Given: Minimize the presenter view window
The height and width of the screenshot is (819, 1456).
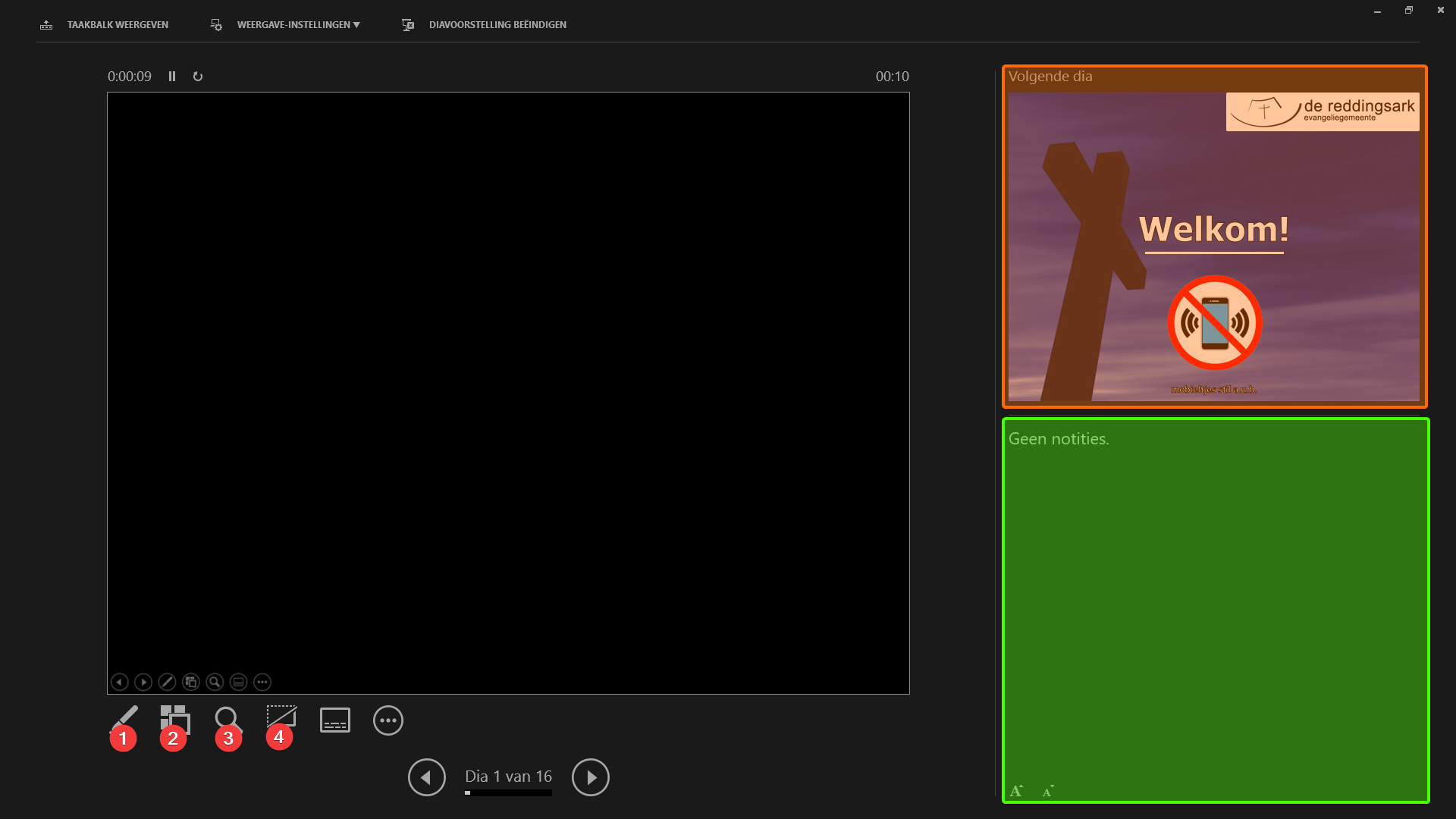Looking at the screenshot, I should (1377, 11).
